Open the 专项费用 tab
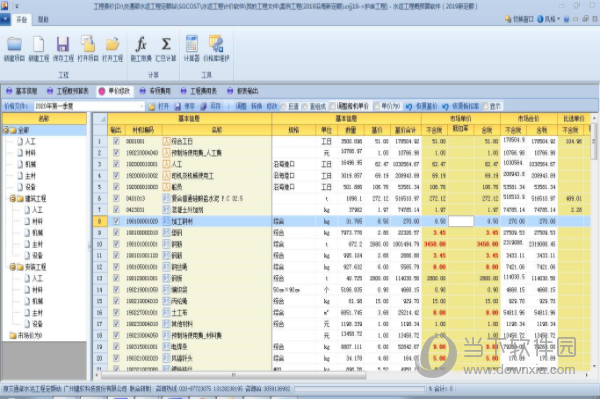 tap(155, 91)
